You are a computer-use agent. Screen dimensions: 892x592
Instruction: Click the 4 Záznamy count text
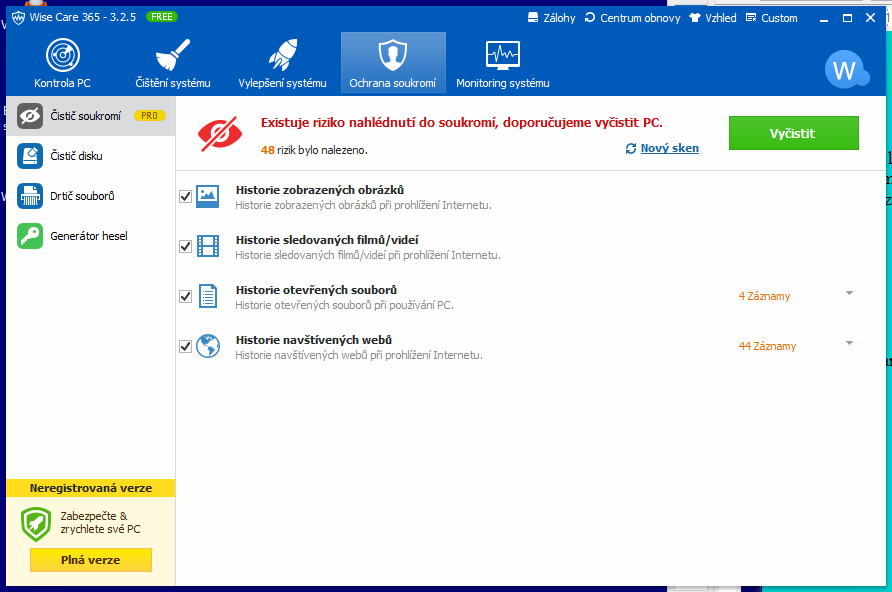point(764,296)
